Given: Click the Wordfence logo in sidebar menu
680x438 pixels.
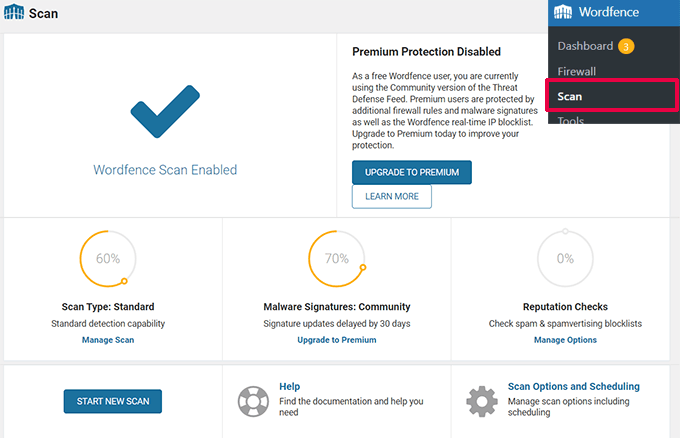Looking at the screenshot, I should (x=562, y=13).
